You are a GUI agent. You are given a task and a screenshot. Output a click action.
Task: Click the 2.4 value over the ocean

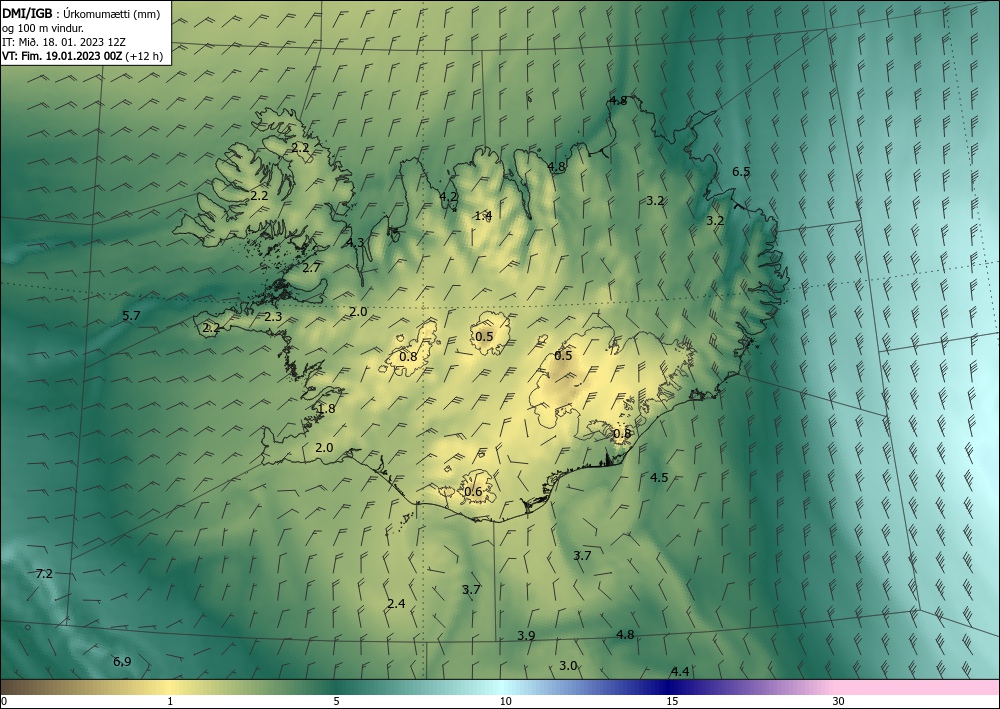pyautogui.click(x=396, y=604)
